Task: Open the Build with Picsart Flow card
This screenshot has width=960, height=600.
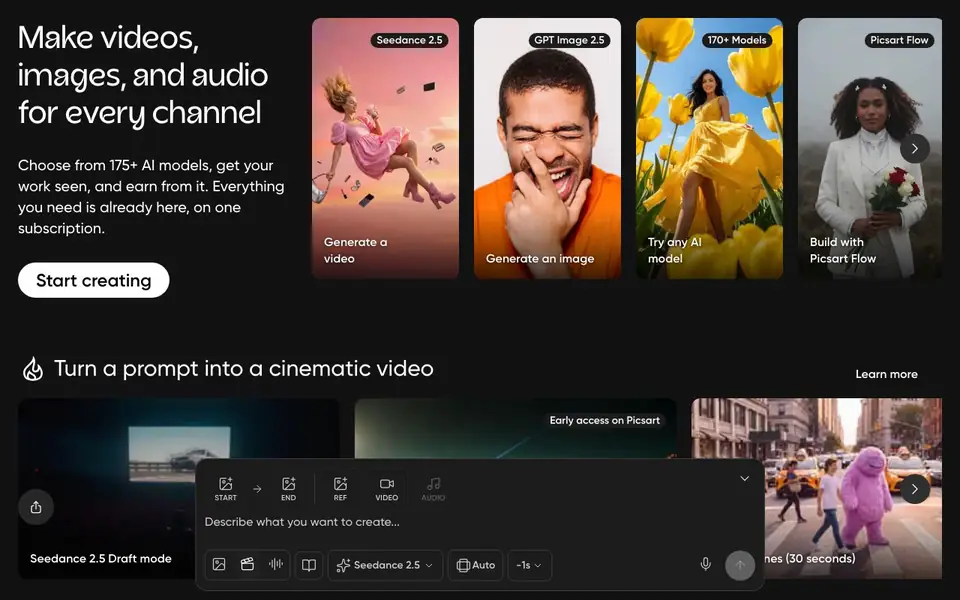Action: point(869,148)
